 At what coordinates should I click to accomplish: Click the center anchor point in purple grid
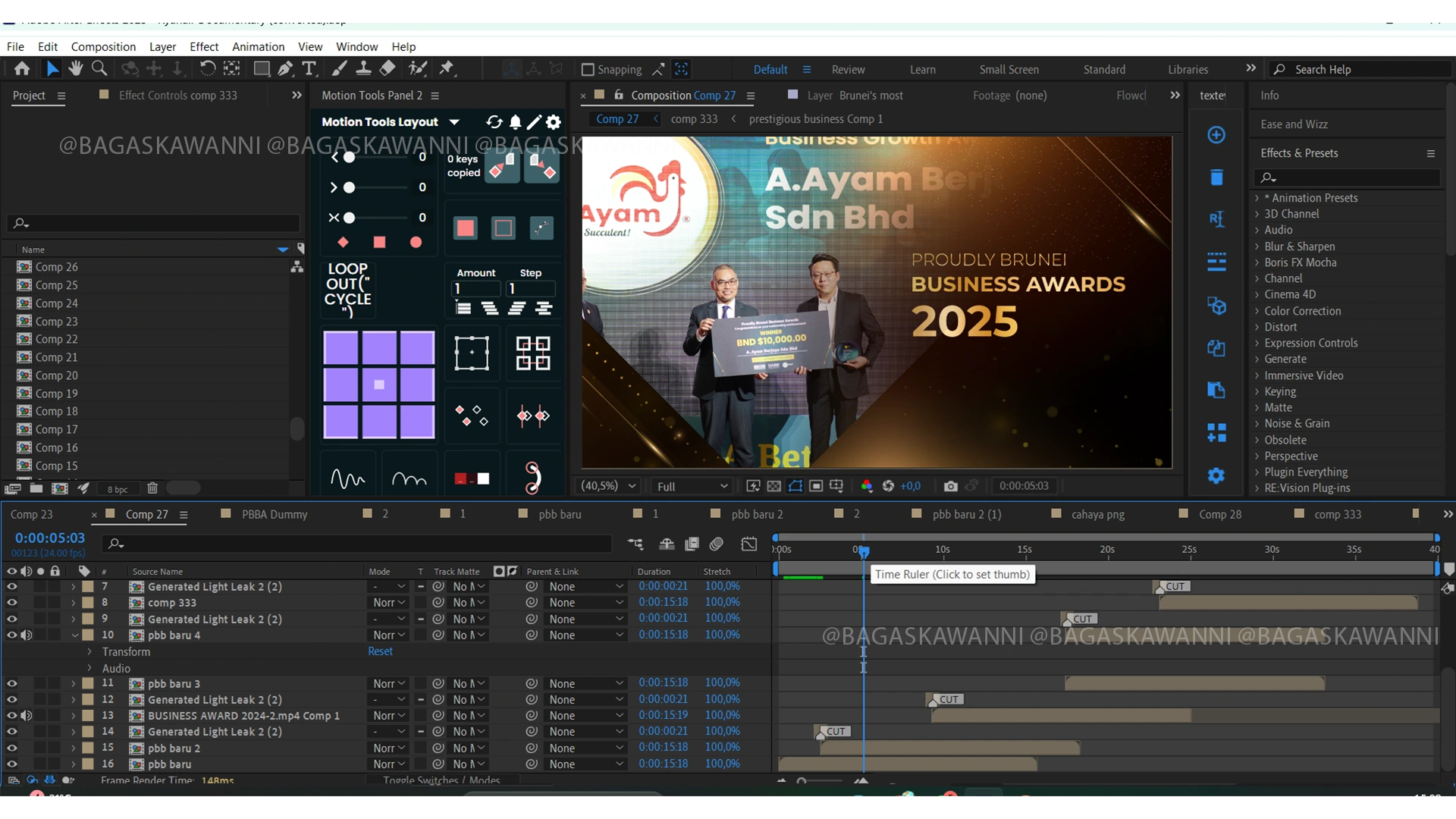379,384
